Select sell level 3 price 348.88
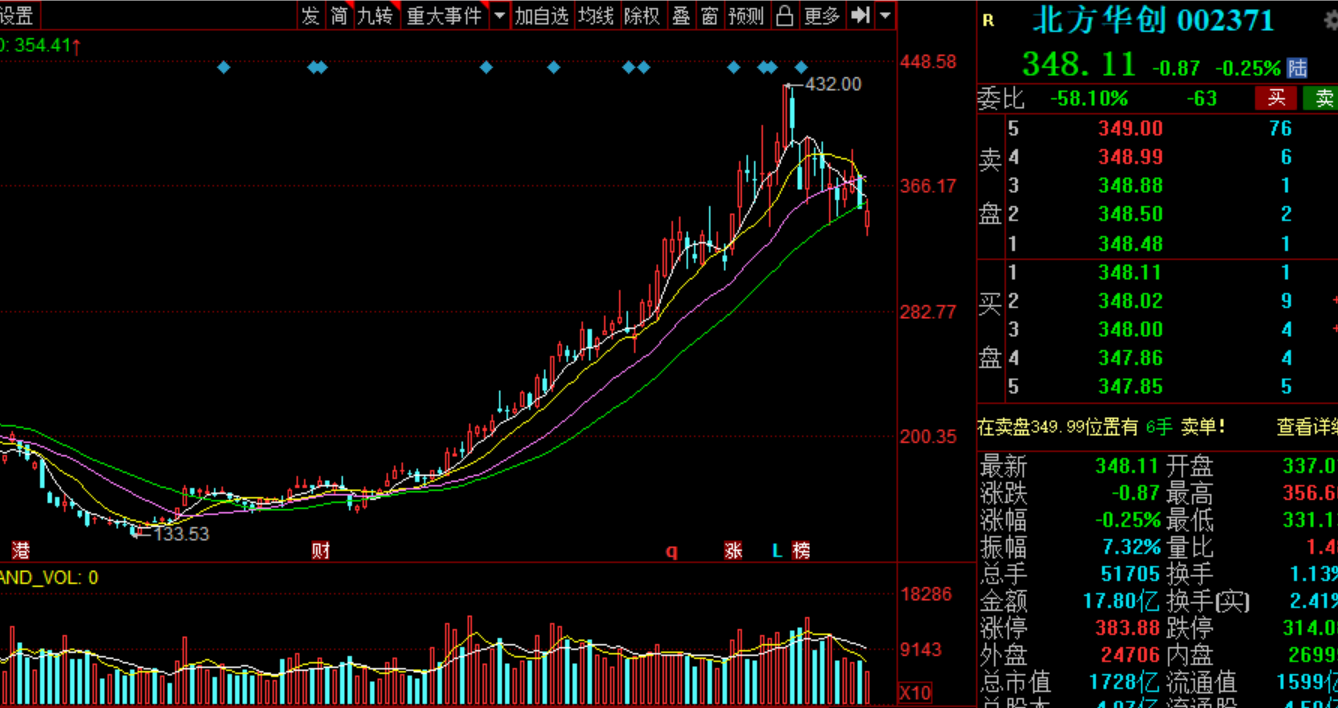Viewport: 1338px width, 708px height. tap(1130, 185)
